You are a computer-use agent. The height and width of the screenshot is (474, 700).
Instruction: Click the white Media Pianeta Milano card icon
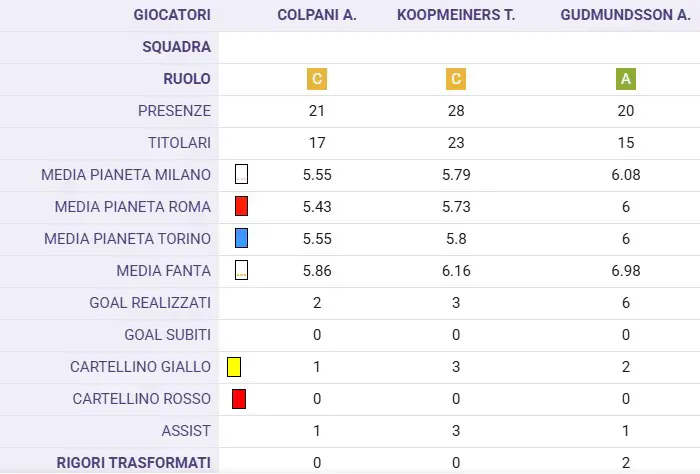click(x=242, y=174)
